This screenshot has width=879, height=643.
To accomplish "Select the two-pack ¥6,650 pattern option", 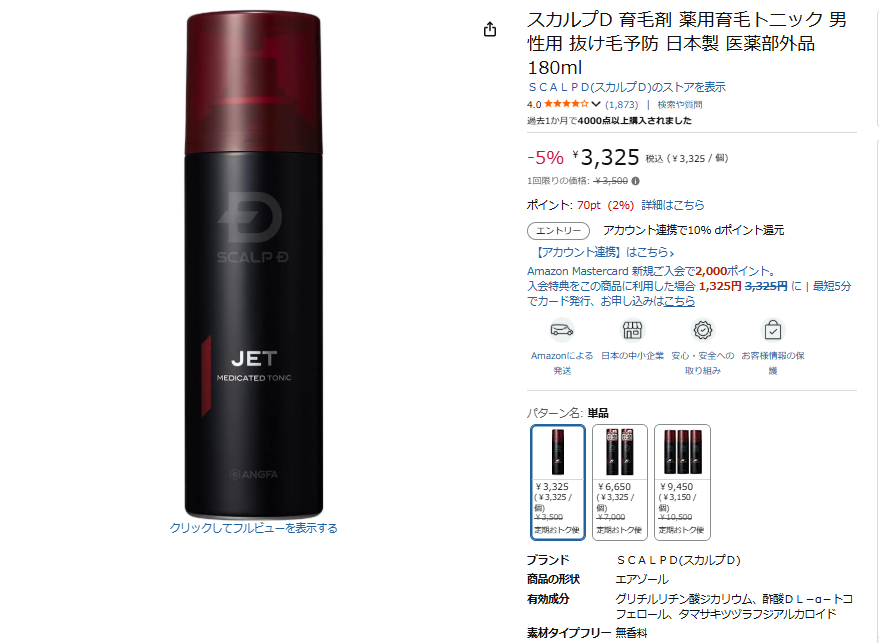I will tap(620, 482).
